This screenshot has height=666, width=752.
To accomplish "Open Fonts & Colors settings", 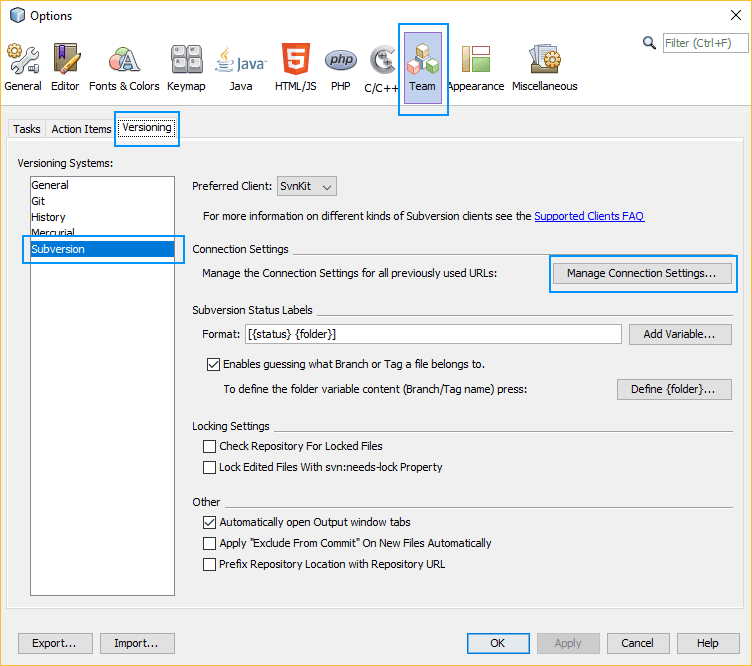I will pos(124,68).
